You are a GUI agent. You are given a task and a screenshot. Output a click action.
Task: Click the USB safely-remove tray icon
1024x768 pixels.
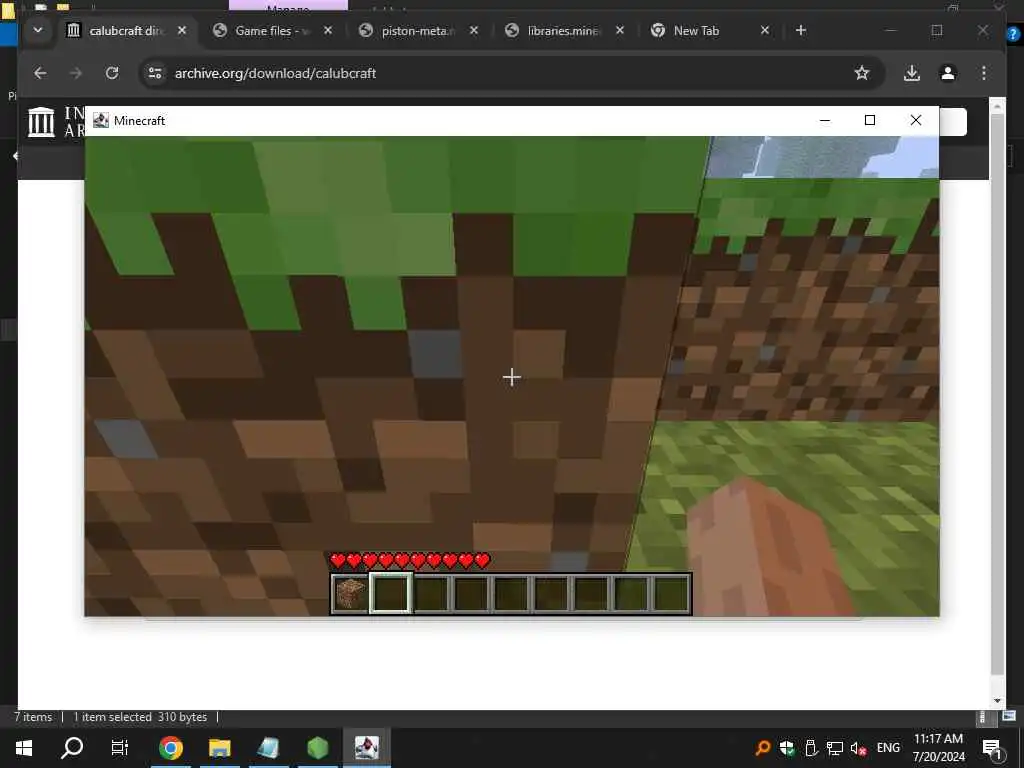click(x=811, y=748)
